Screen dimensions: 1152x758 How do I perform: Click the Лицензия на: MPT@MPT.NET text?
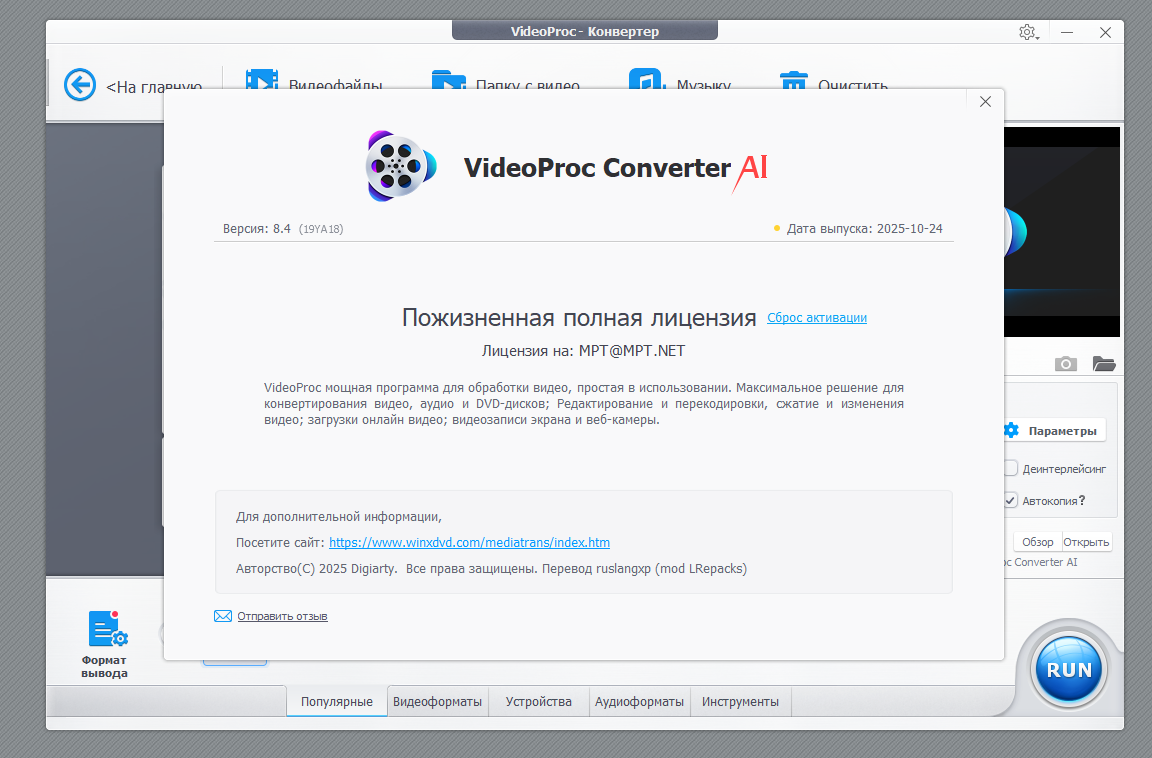[x=583, y=350]
